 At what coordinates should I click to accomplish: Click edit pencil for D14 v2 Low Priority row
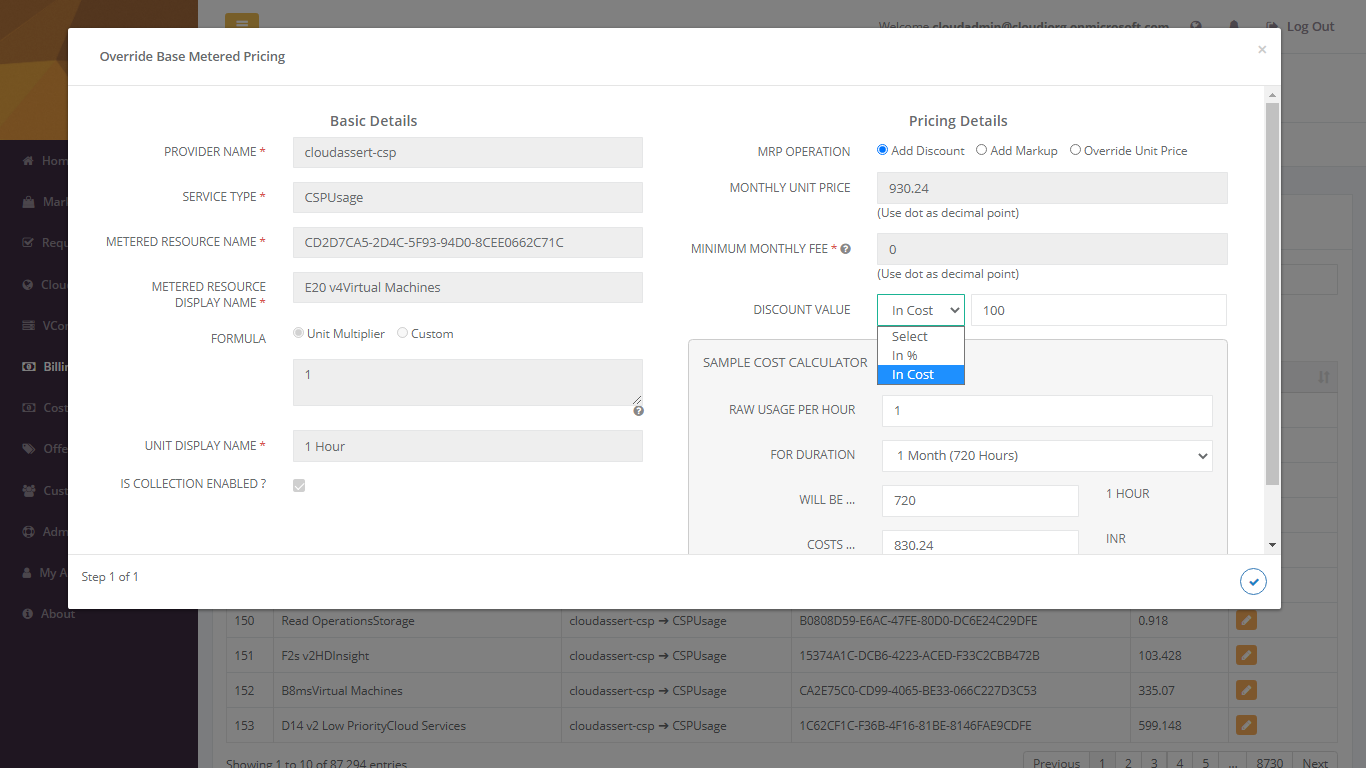click(x=1246, y=725)
